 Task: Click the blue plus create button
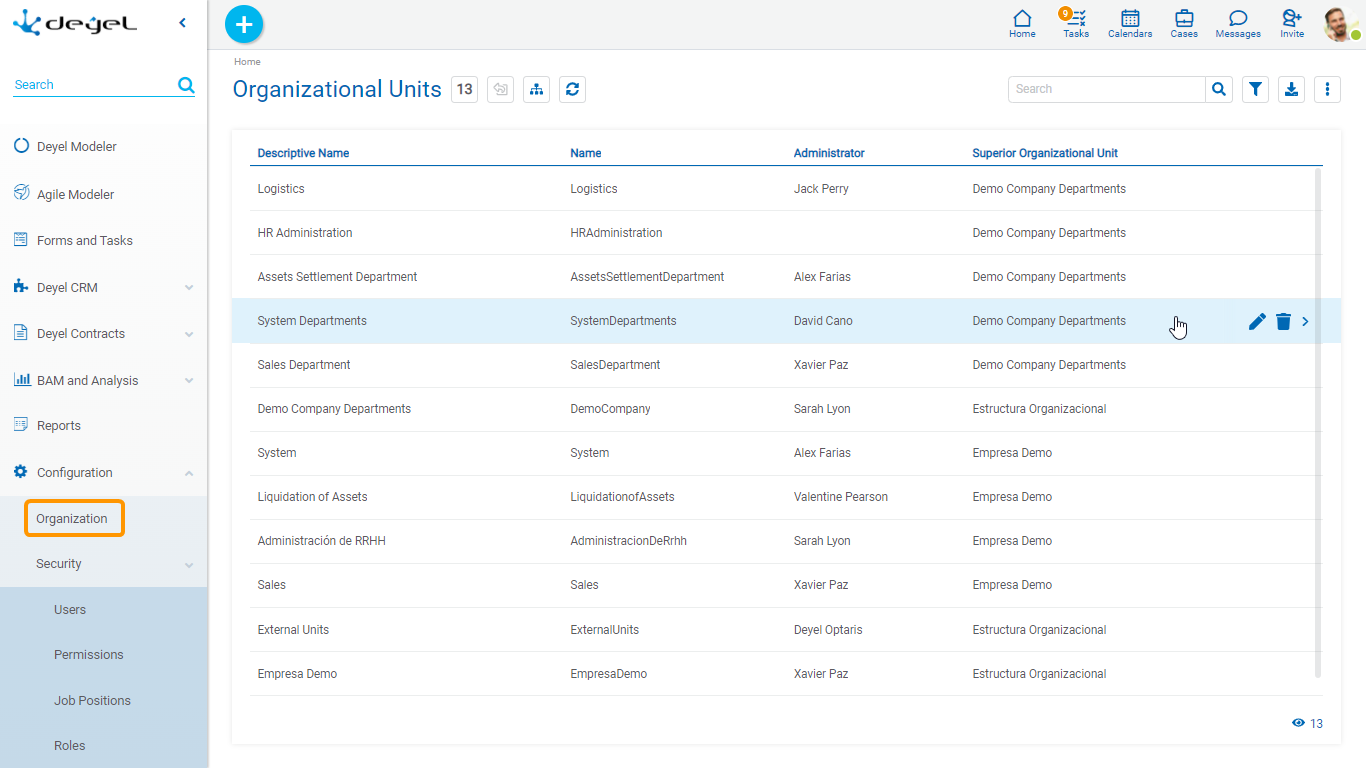coord(244,24)
